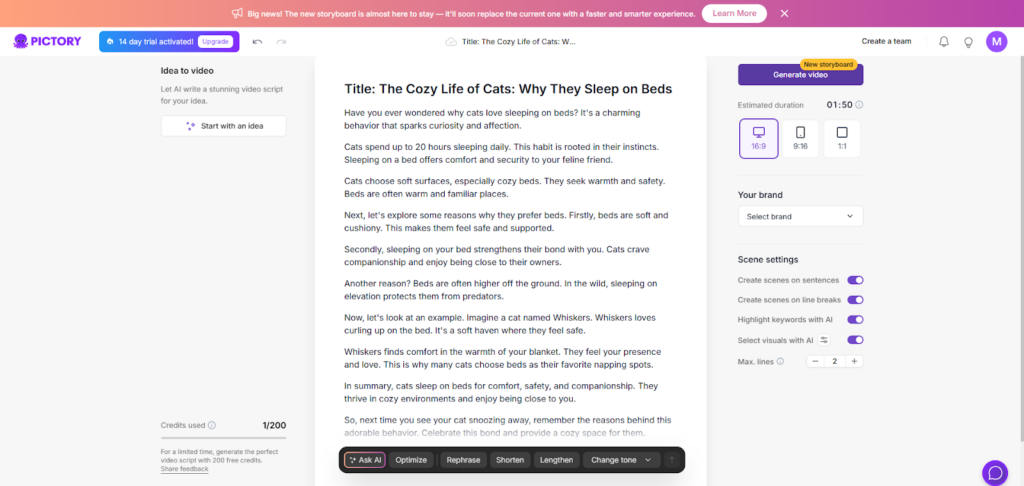Select the 9:16 portrait aspect ratio
The image size is (1024, 486).
pyautogui.click(x=800, y=138)
